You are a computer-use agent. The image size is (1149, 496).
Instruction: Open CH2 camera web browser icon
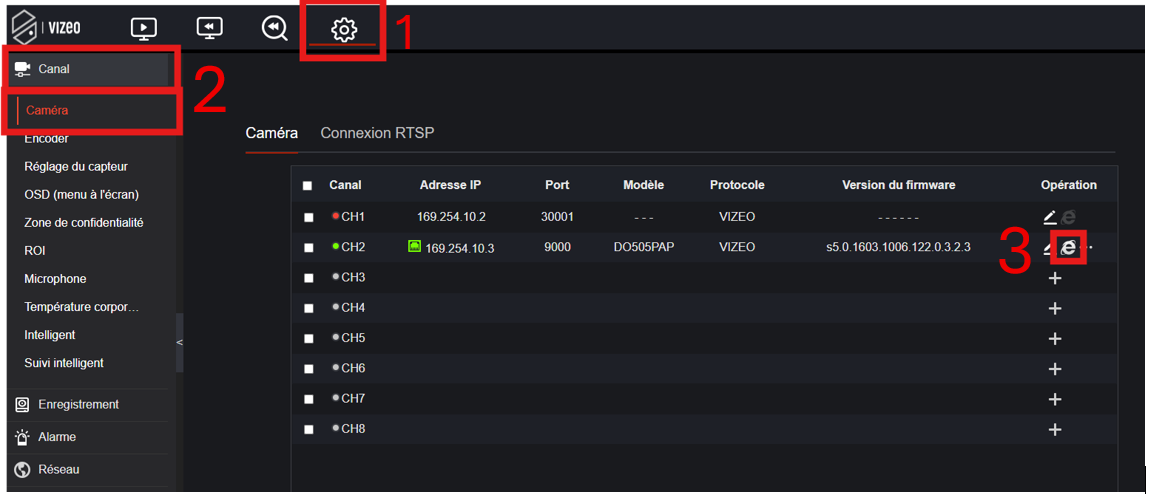click(1068, 247)
